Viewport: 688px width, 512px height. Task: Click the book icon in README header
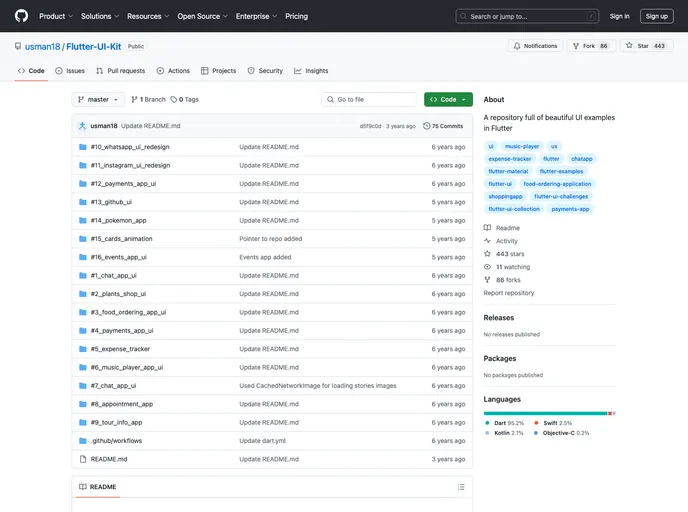[82, 487]
